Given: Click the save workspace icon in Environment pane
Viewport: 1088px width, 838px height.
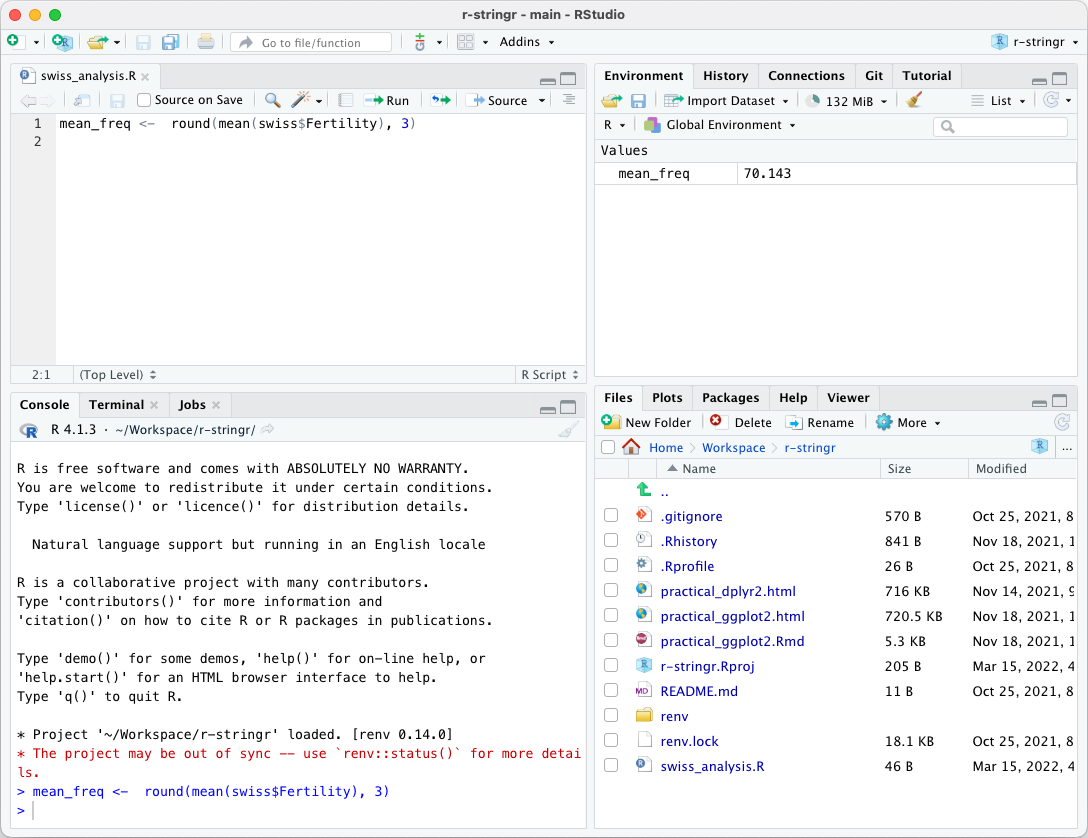Looking at the screenshot, I should click(638, 100).
